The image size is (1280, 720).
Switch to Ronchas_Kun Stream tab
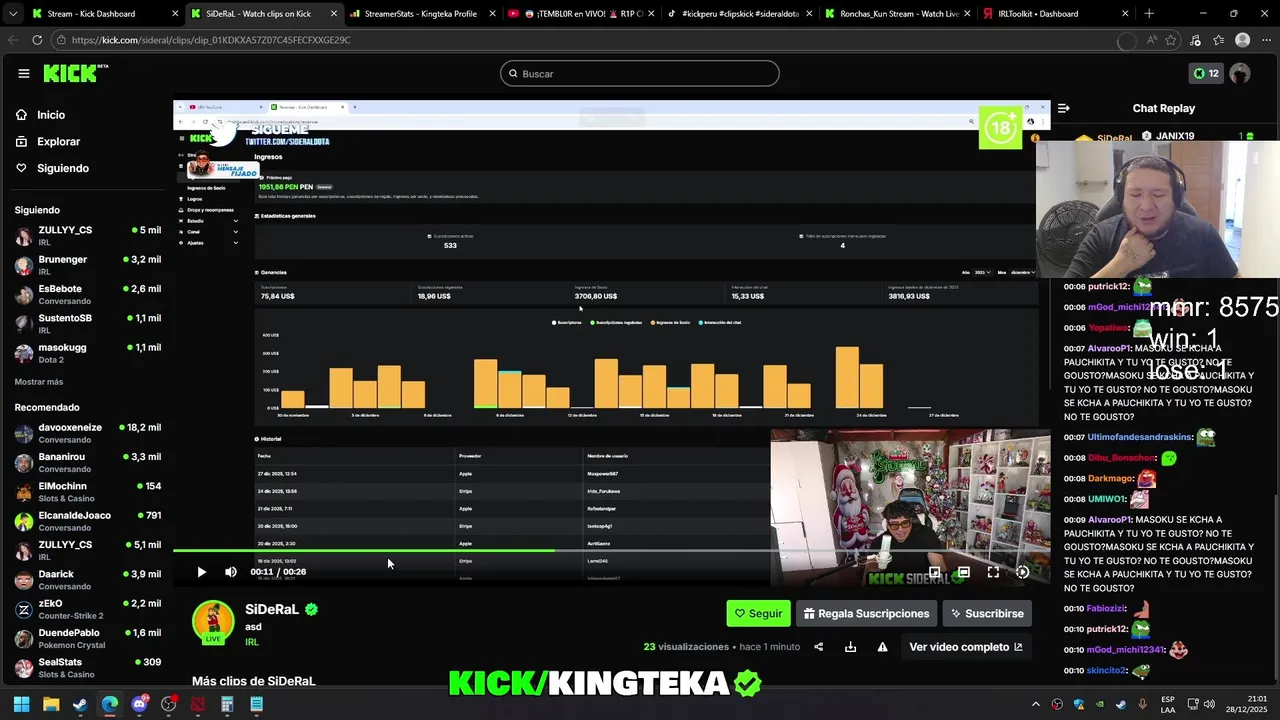point(896,14)
